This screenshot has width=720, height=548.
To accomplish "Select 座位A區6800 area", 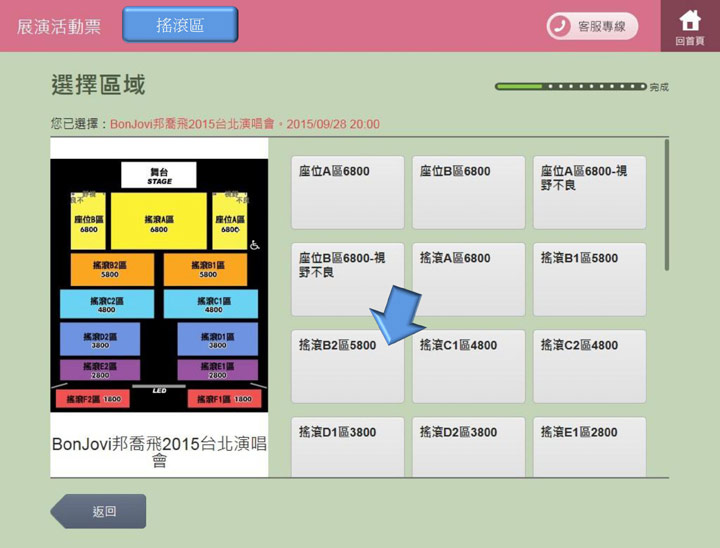I will click(348, 192).
